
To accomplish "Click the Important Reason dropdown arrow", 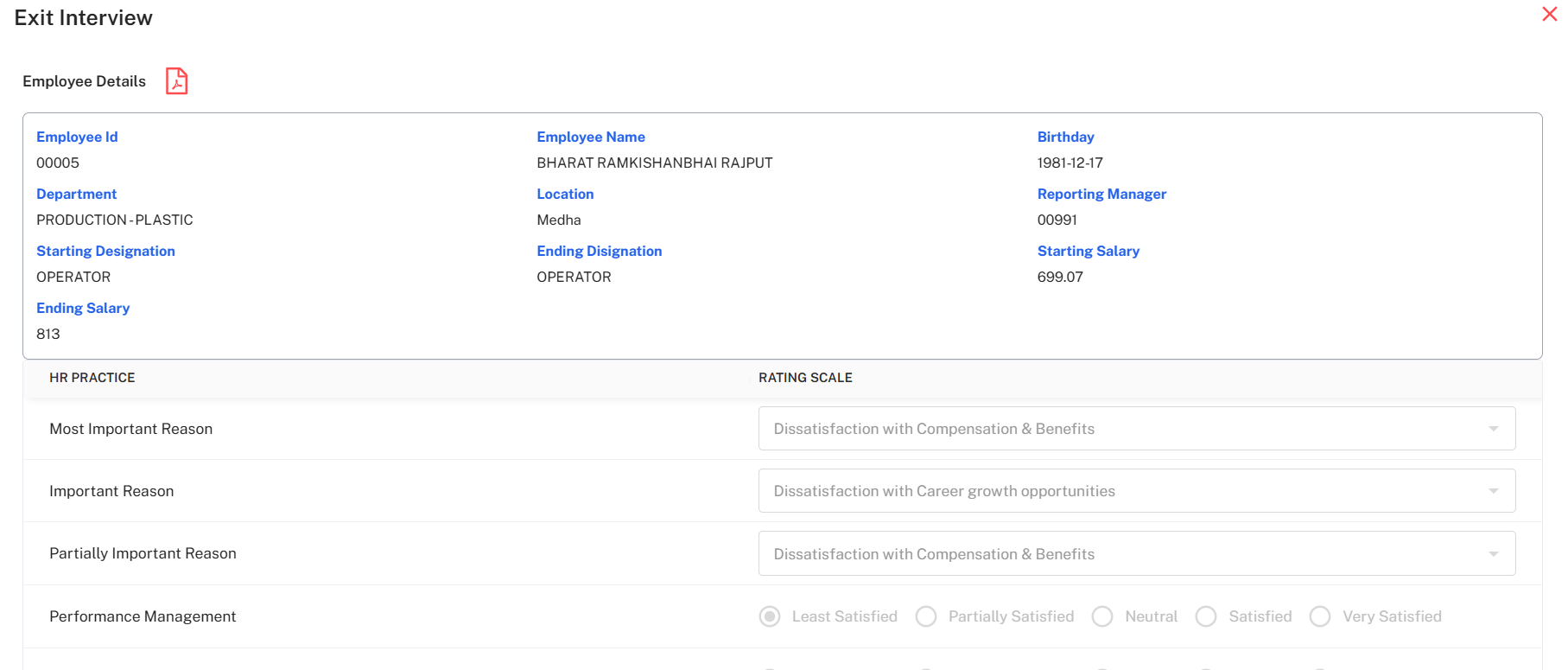I will point(1493,491).
